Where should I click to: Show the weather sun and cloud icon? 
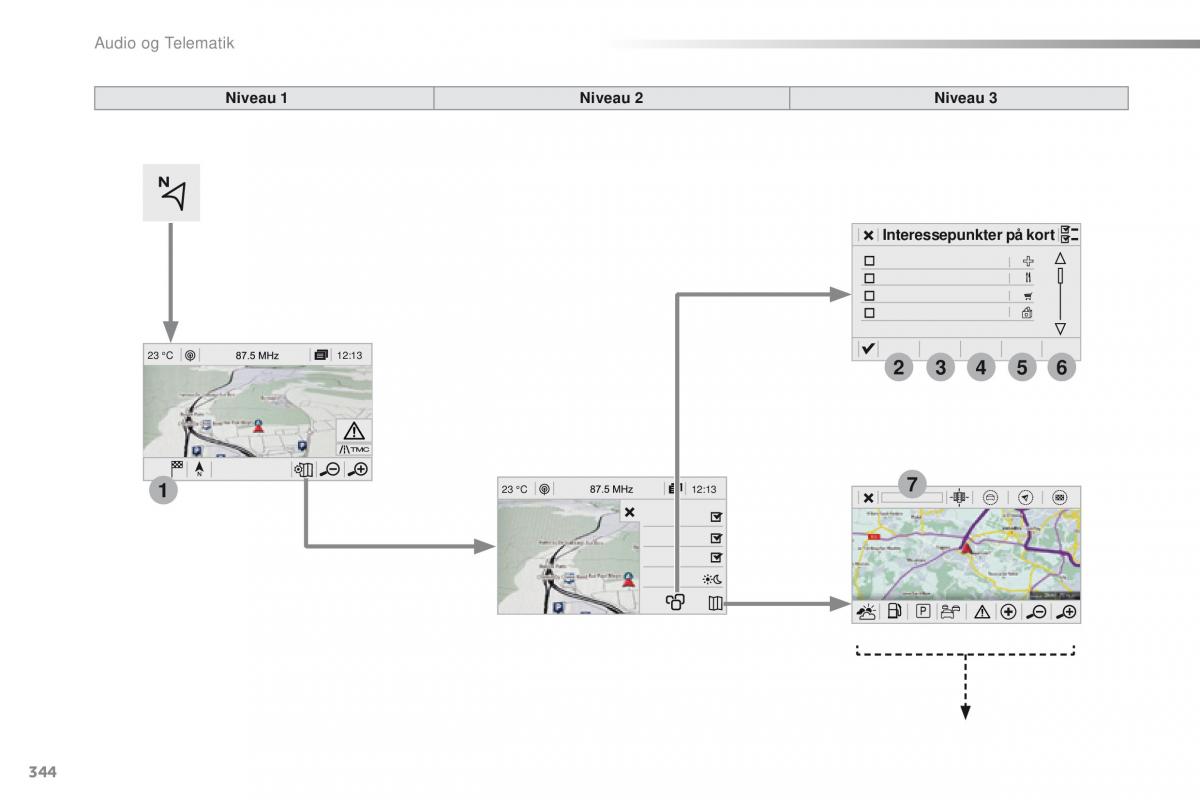868,612
